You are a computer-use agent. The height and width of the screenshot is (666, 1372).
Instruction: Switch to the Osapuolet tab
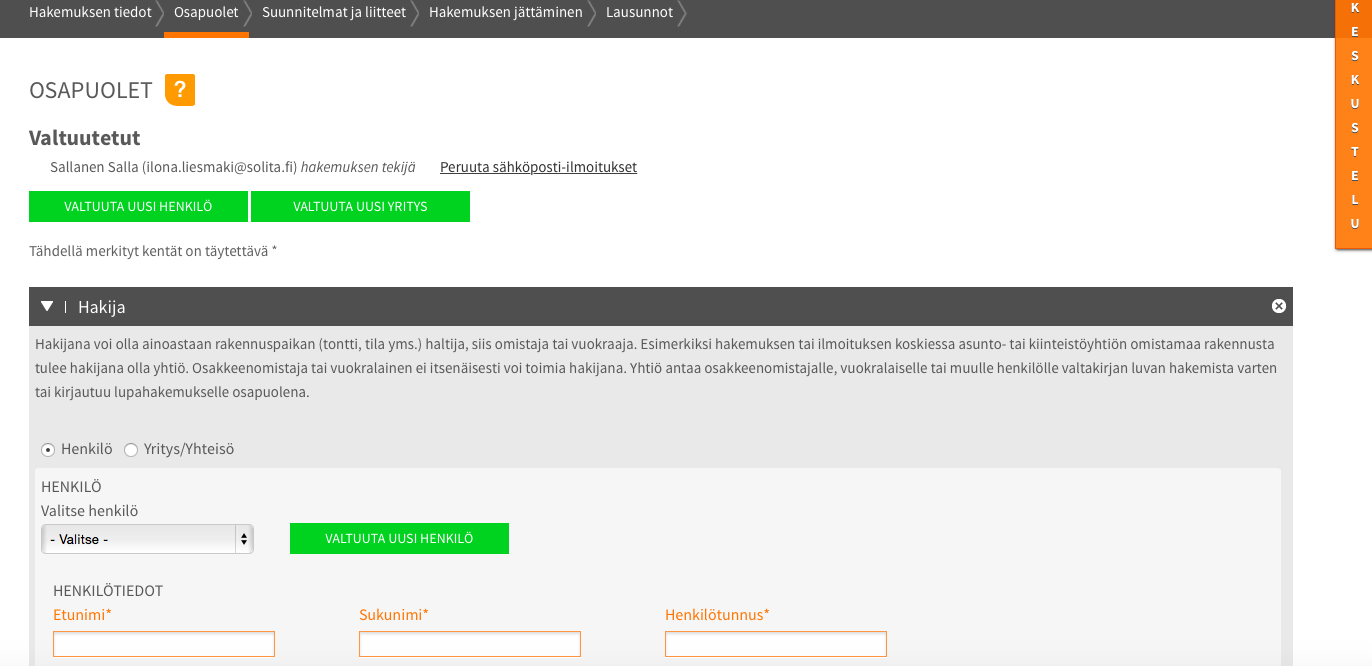click(x=206, y=13)
